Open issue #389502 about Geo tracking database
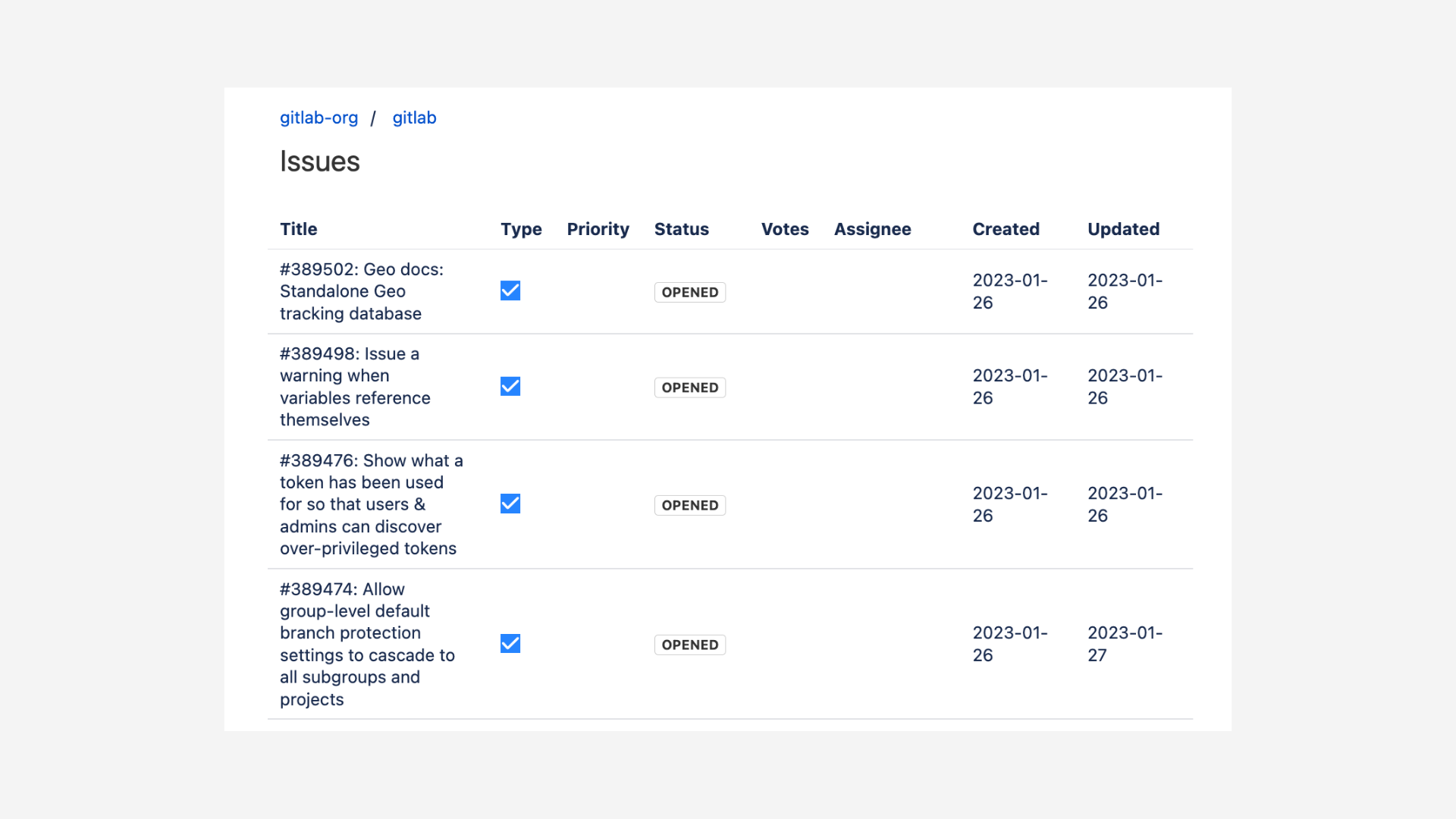The width and height of the screenshot is (1456, 819). click(x=362, y=291)
